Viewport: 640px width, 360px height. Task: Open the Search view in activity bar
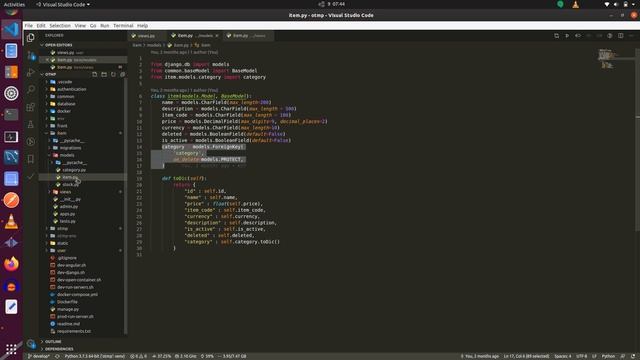pos(31,89)
